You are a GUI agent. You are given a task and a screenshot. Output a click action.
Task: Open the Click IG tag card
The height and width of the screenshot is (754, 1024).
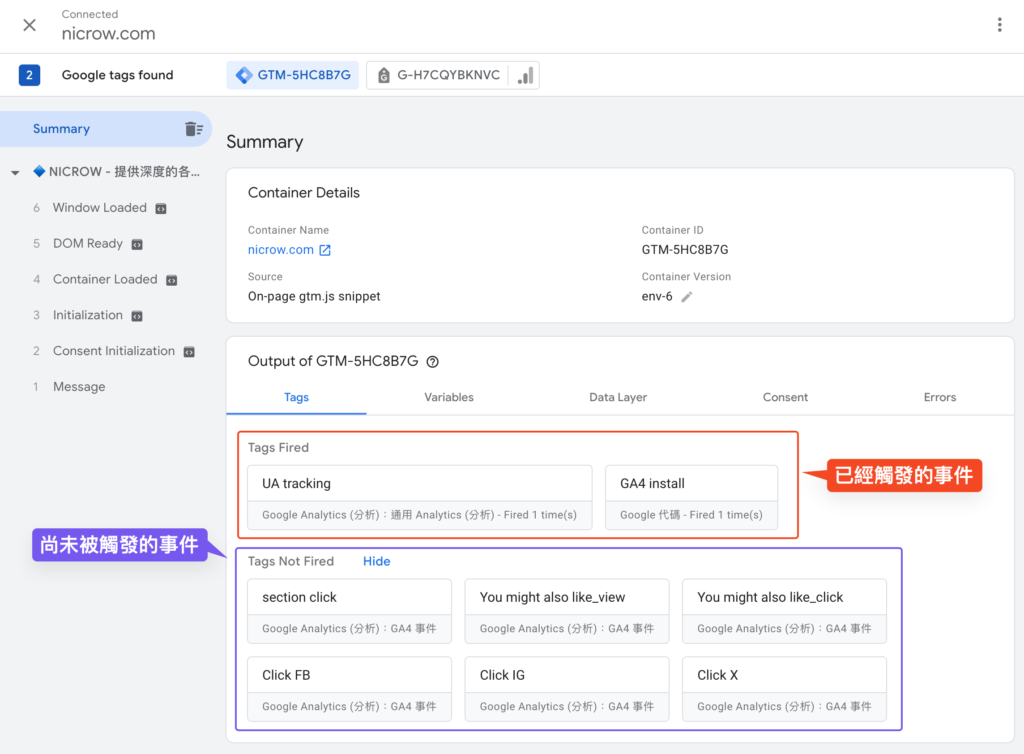tap(567, 689)
